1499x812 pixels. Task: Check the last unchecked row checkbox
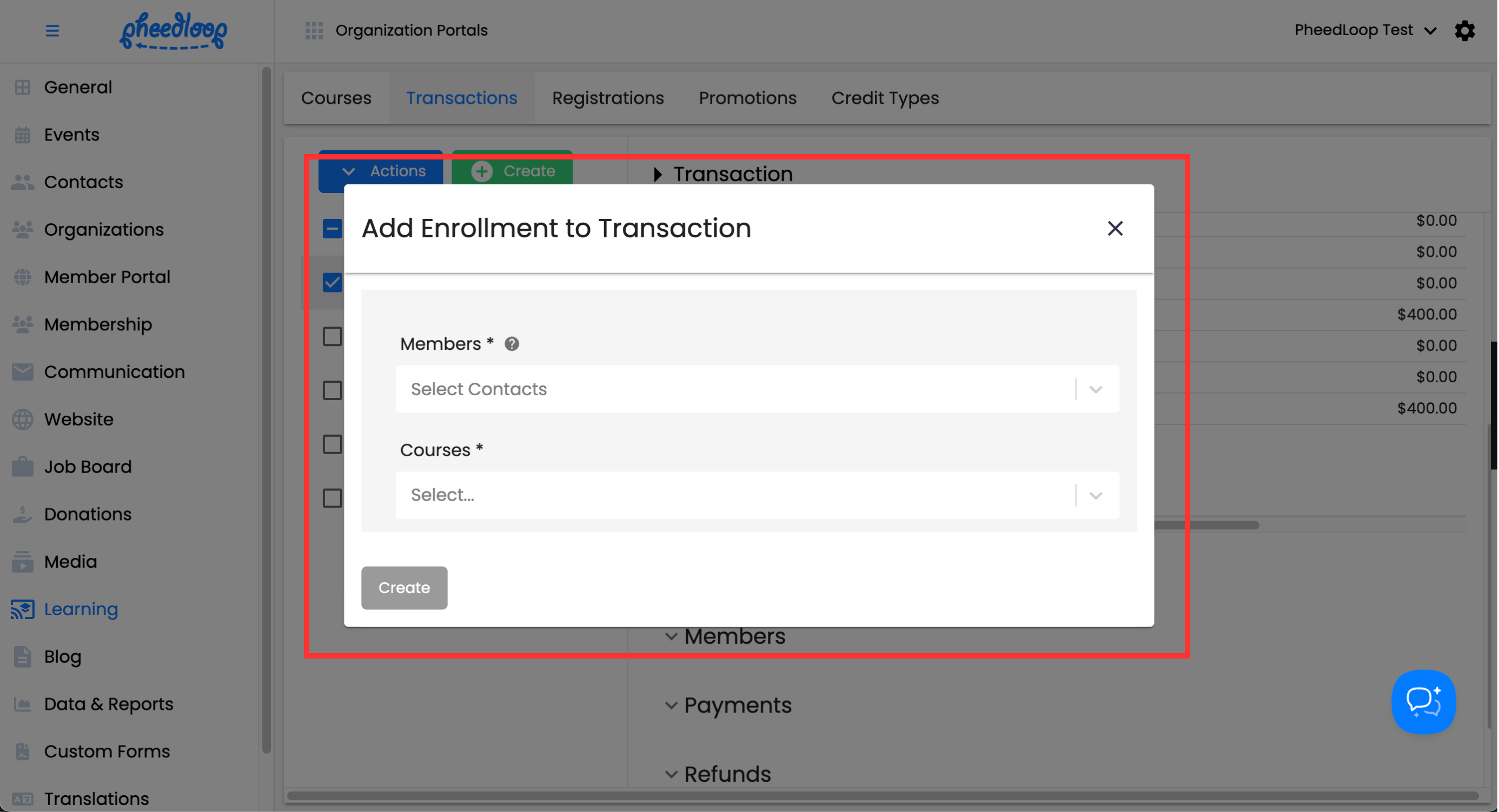tap(332, 498)
